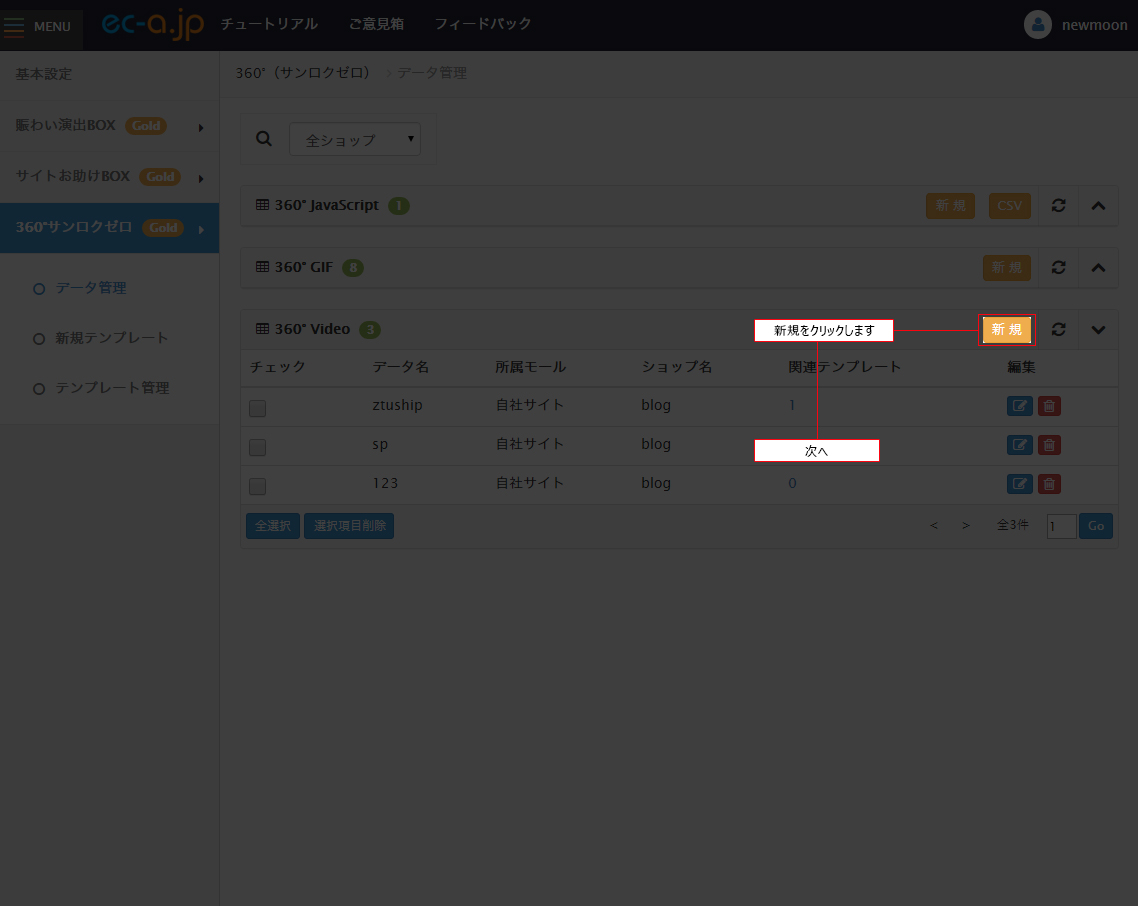
Task: Open related template count 0 for 123
Action: pos(792,483)
